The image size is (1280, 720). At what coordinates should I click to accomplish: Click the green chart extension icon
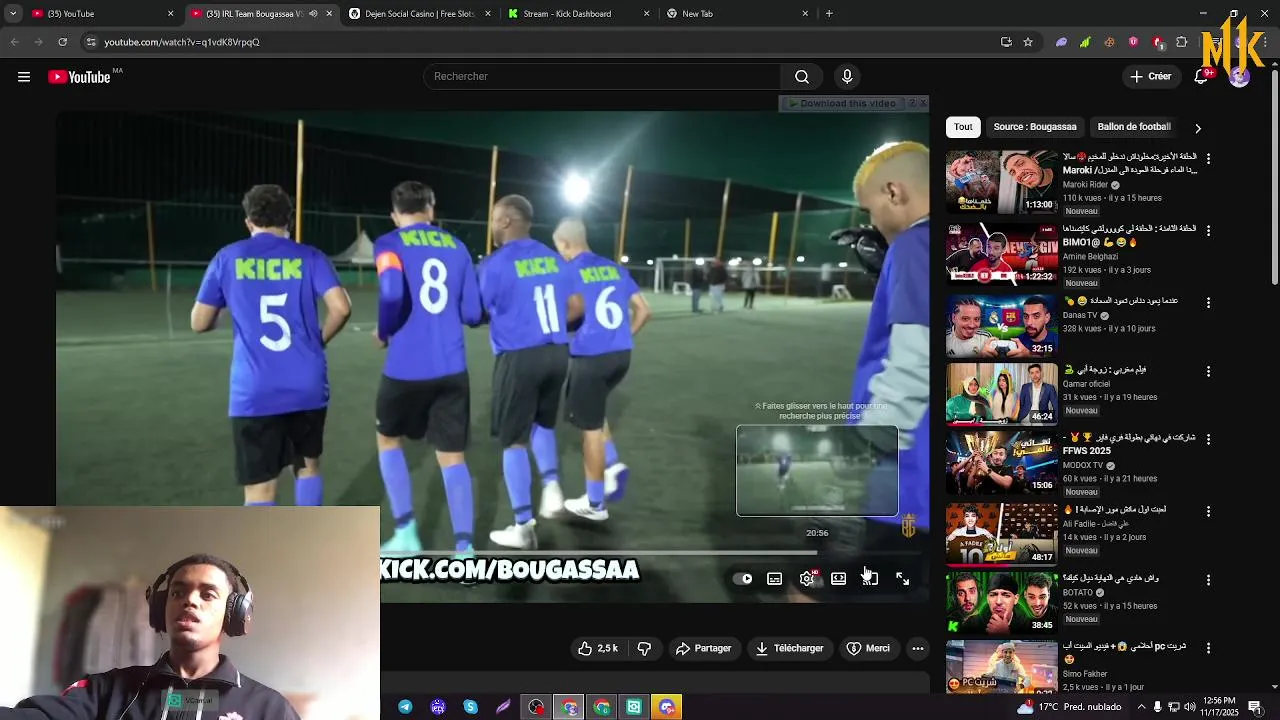pyautogui.click(x=1085, y=42)
